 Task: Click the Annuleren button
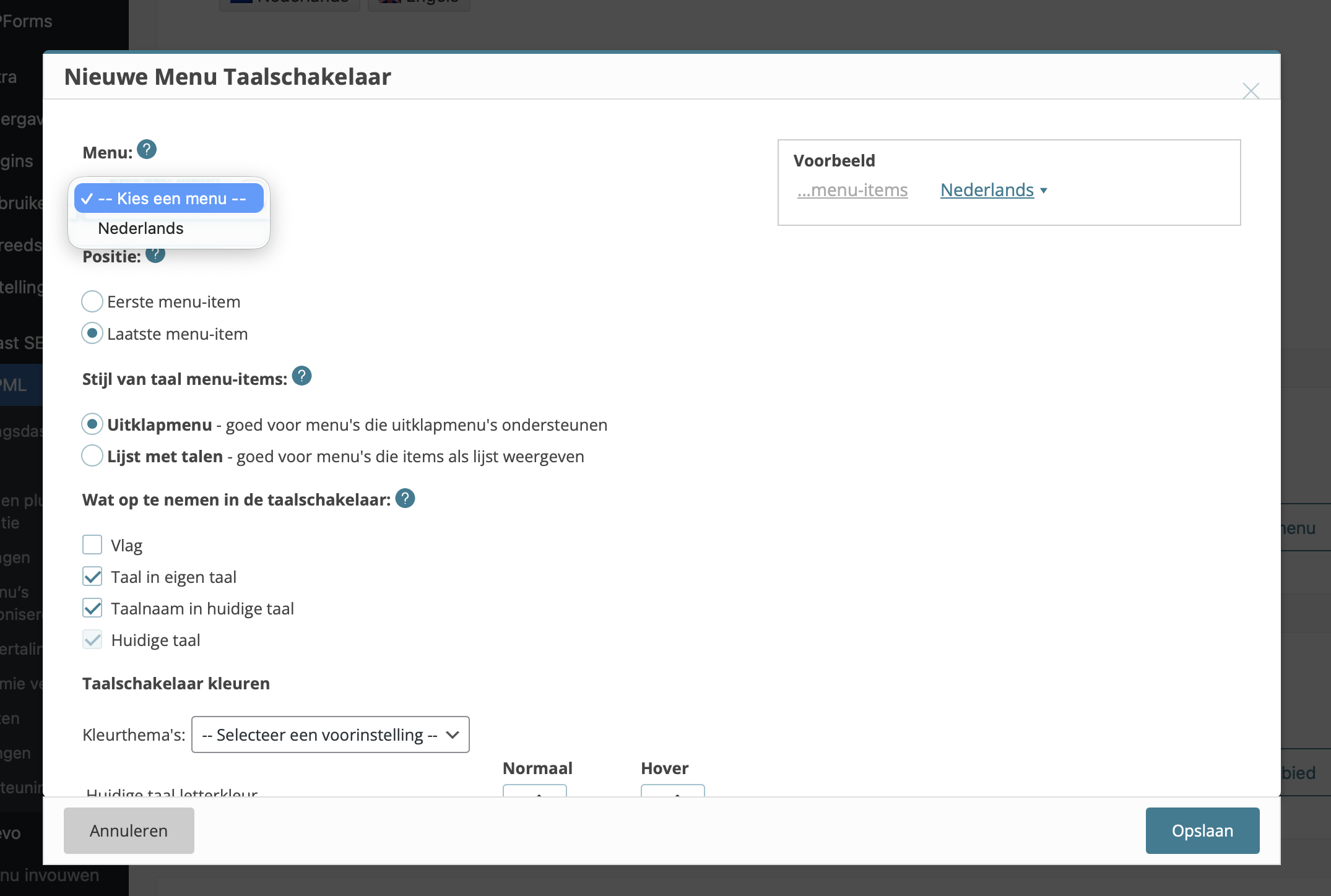click(129, 830)
